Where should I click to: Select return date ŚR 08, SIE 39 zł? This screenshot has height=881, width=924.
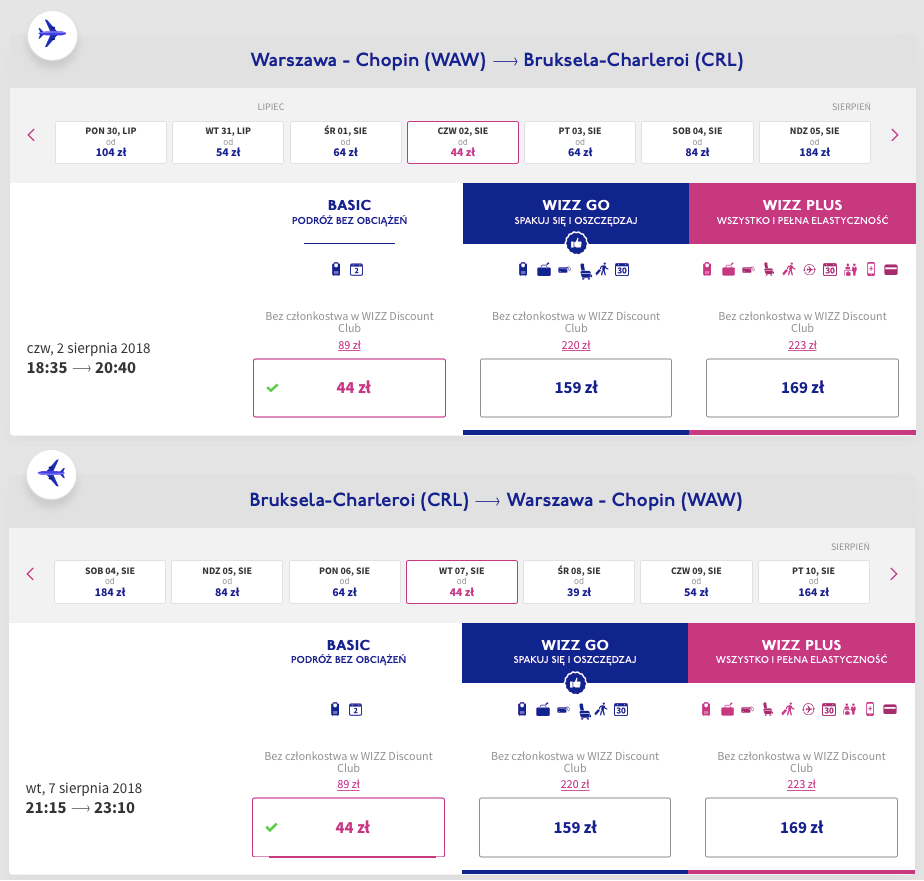(x=579, y=582)
